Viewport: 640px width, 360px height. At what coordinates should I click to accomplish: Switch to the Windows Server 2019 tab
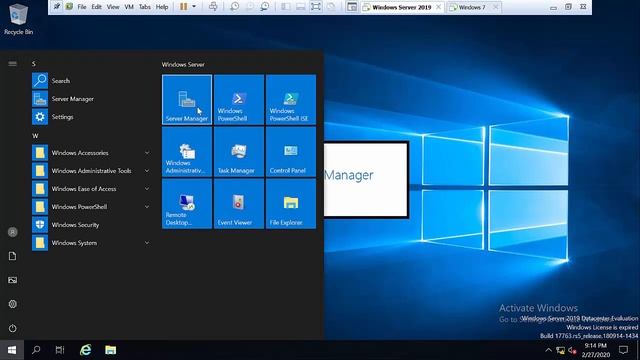[x=402, y=7]
